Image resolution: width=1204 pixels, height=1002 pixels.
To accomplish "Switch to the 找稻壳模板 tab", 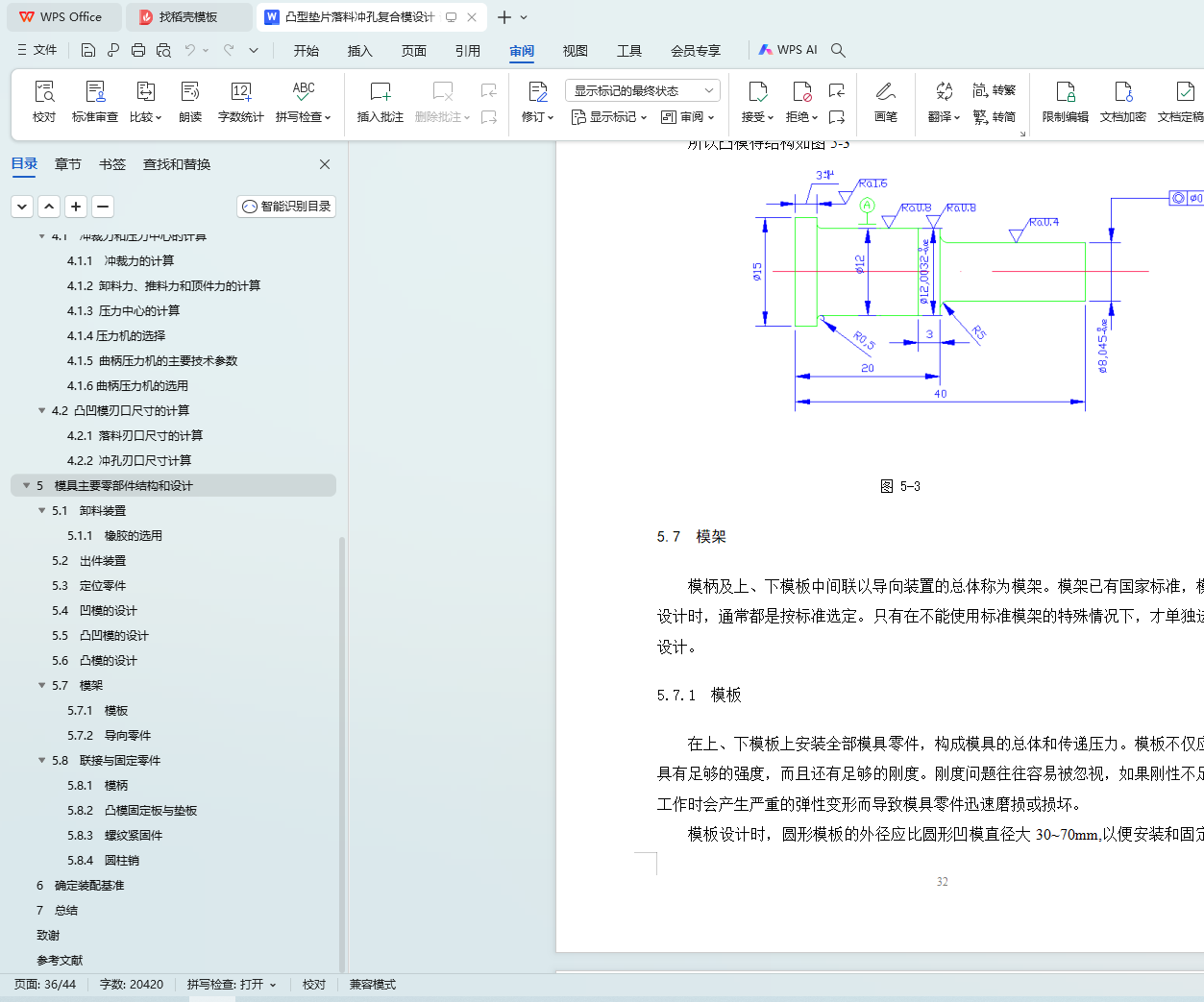I will pos(189,17).
